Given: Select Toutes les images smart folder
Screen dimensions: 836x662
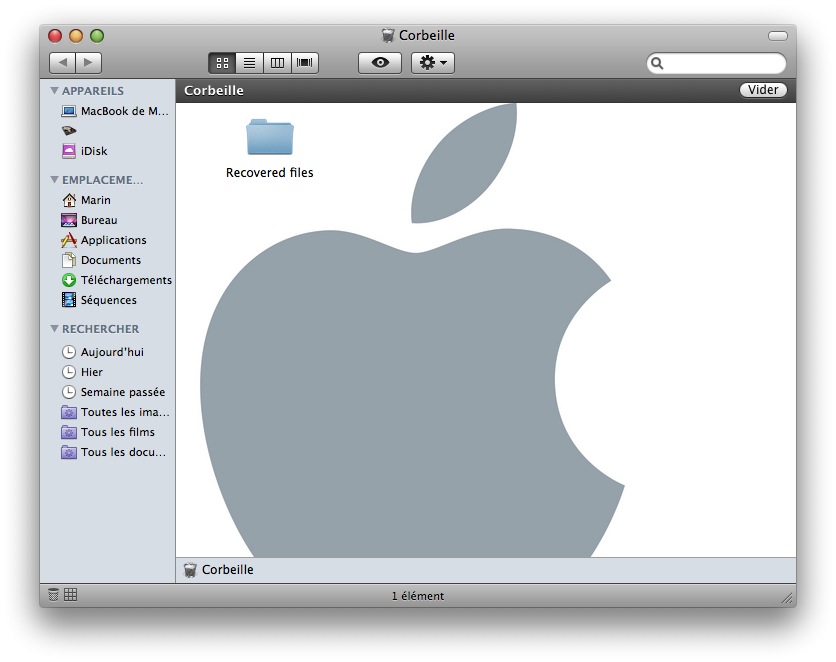Looking at the screenshot, I should [108, 412].
